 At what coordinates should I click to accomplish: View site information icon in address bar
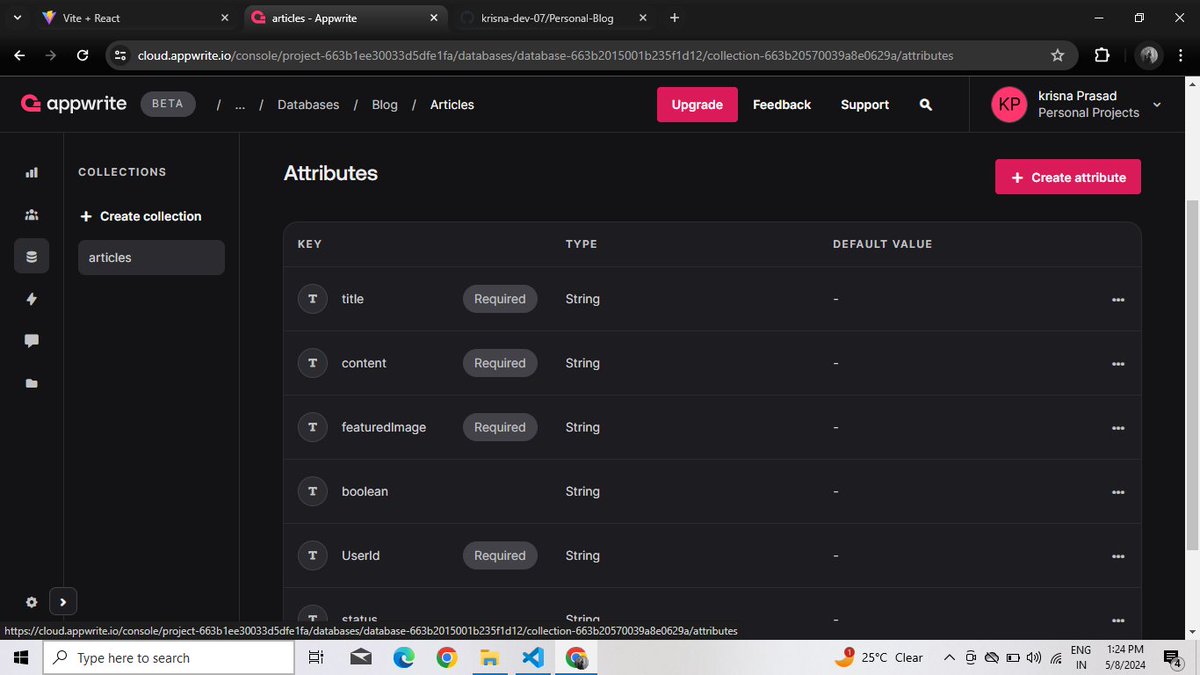pos(120,56)
